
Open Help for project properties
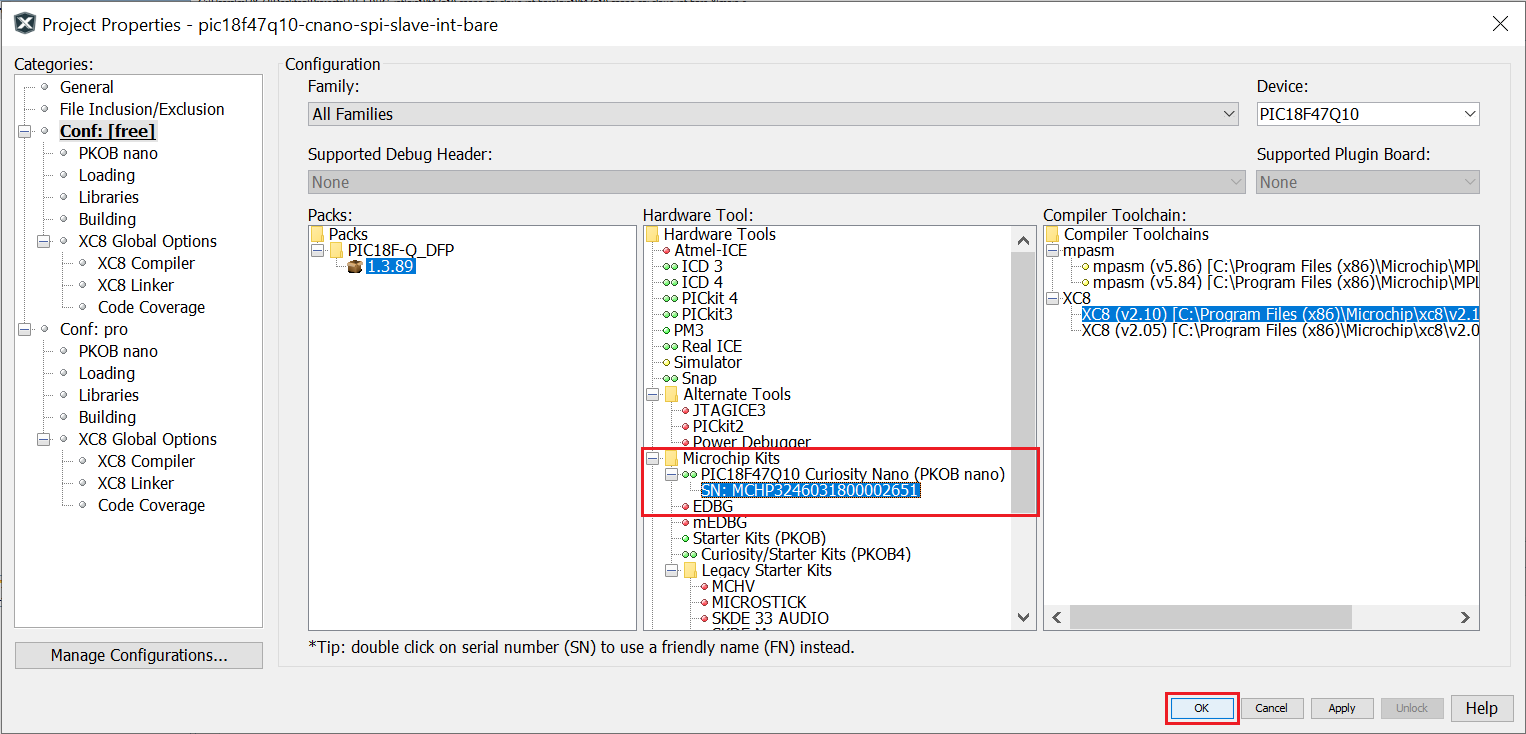[1481, 708]
